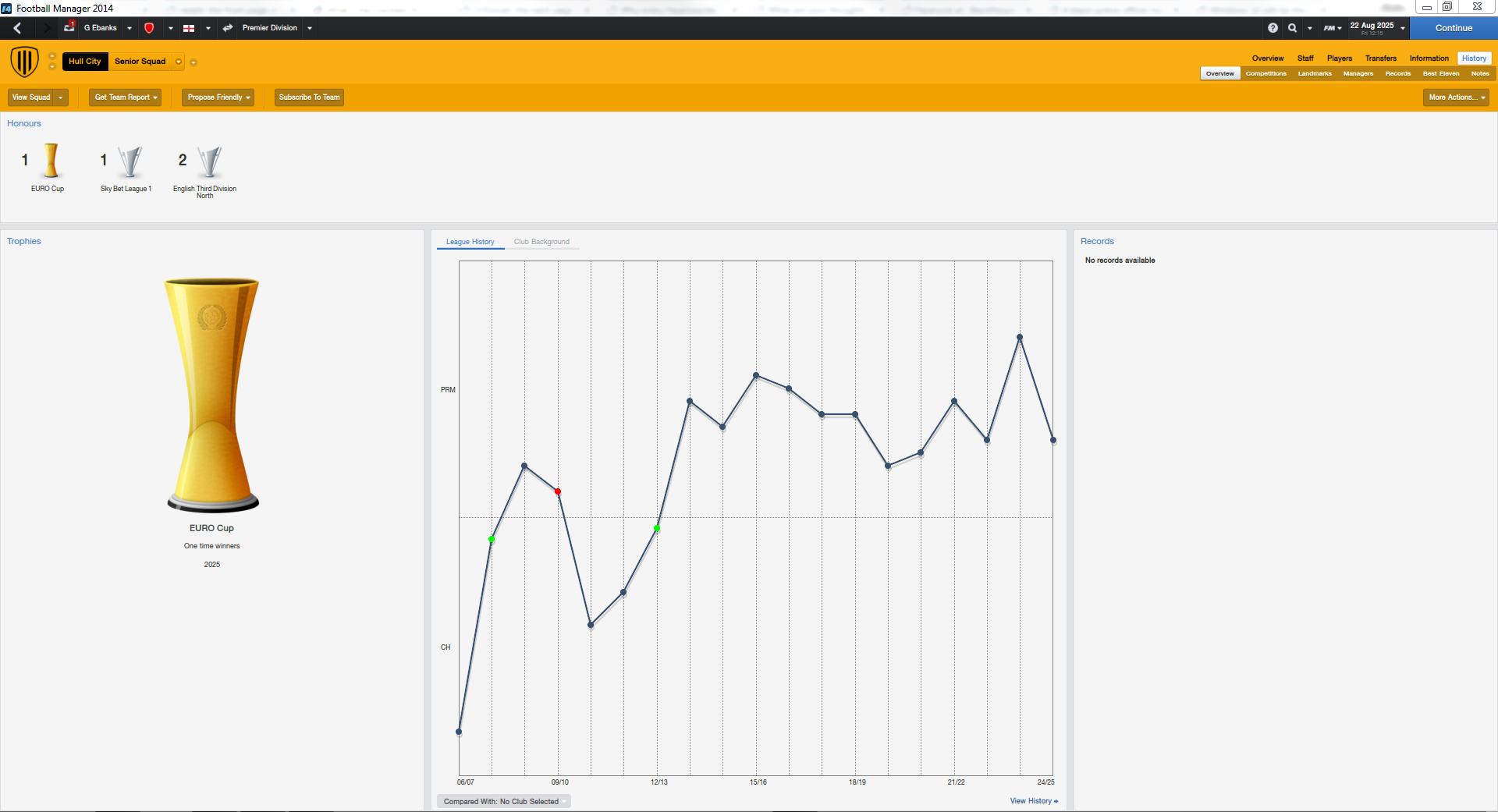
Task: Expand the dropdown next to red shield
Action: point(170,28)
